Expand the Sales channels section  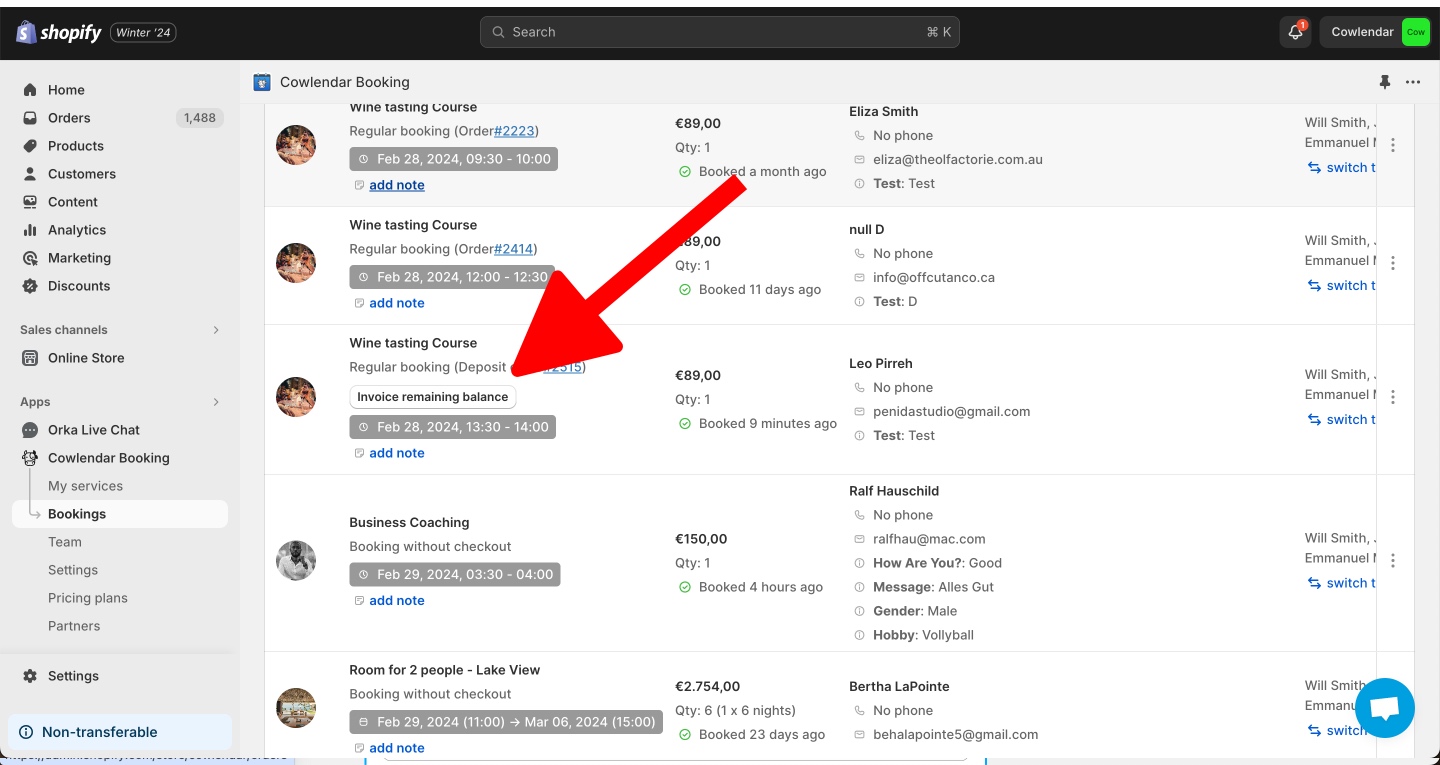coord(216,330)
